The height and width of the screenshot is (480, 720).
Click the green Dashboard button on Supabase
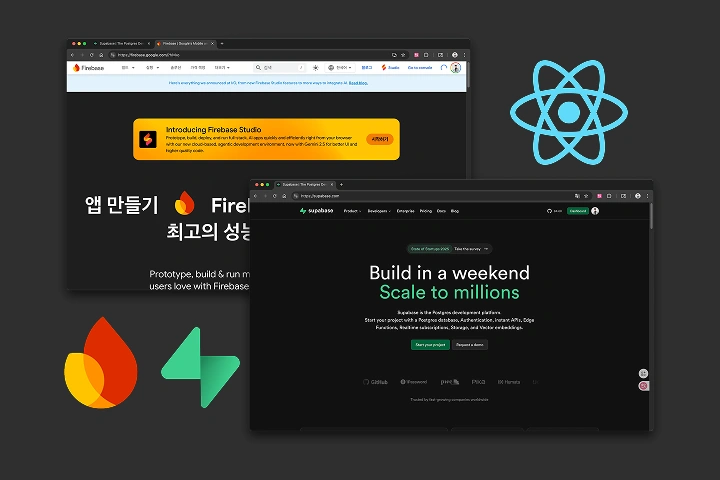coord(578,211)
